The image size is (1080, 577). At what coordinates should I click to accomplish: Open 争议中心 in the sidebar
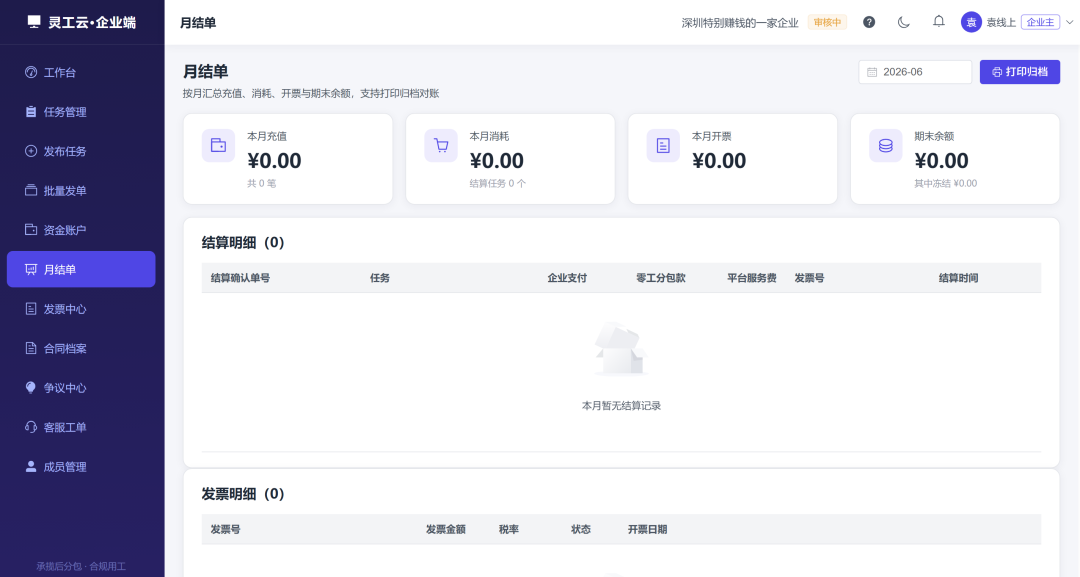tap(81, 388)
